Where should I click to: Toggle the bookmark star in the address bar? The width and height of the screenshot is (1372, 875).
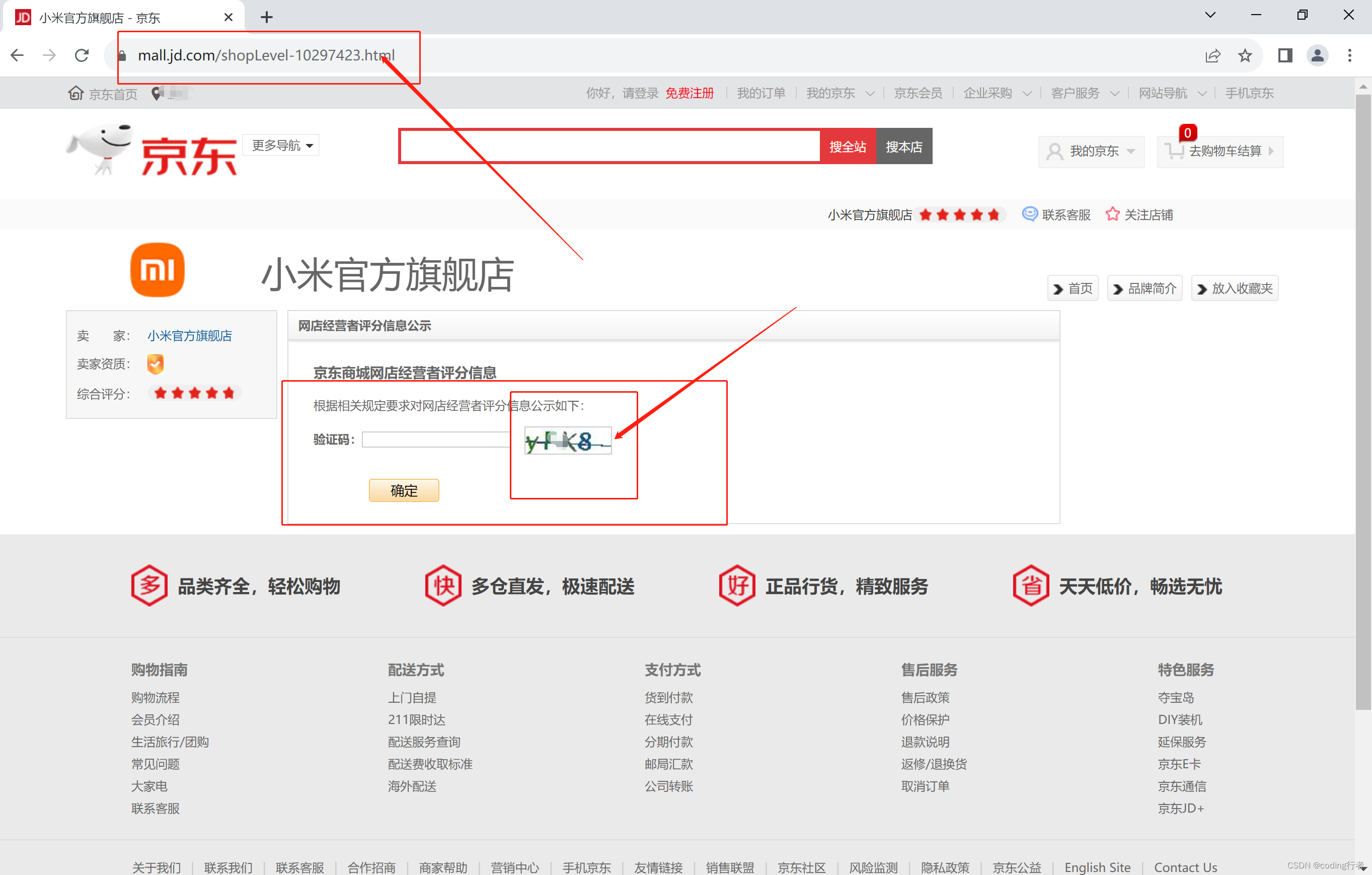coord(1245,55)
